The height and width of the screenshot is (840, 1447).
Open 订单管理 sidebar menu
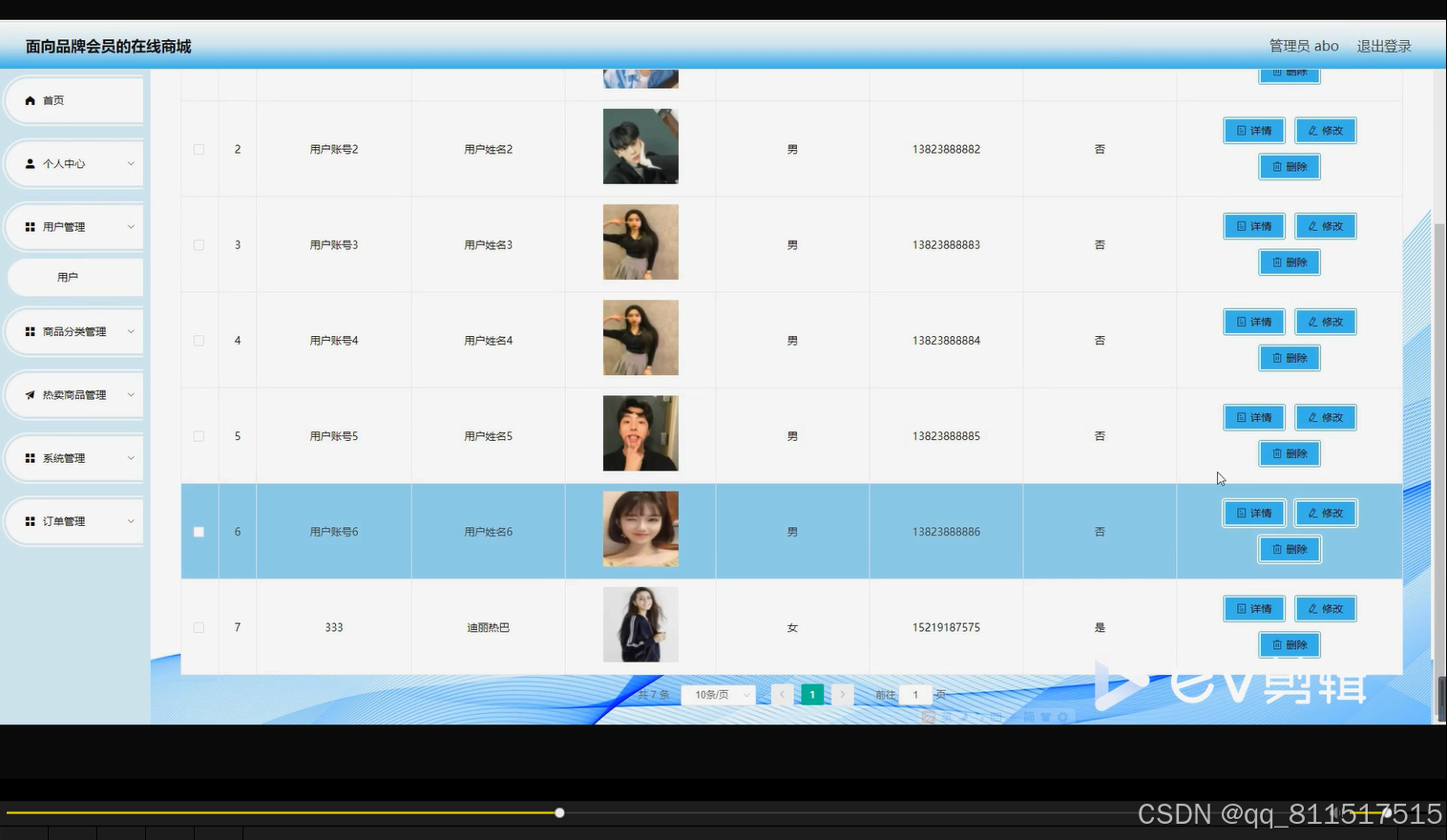click(x=74, y=521)
